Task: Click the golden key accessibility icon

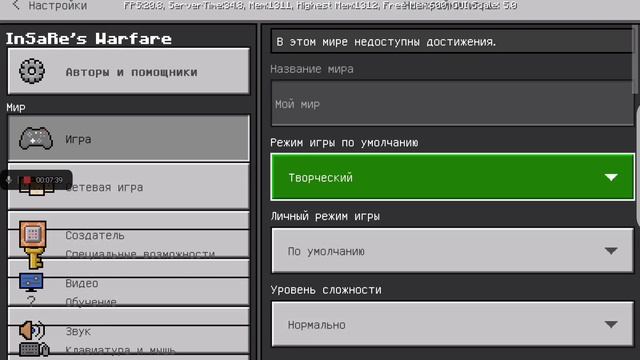Action: [34, 257]
